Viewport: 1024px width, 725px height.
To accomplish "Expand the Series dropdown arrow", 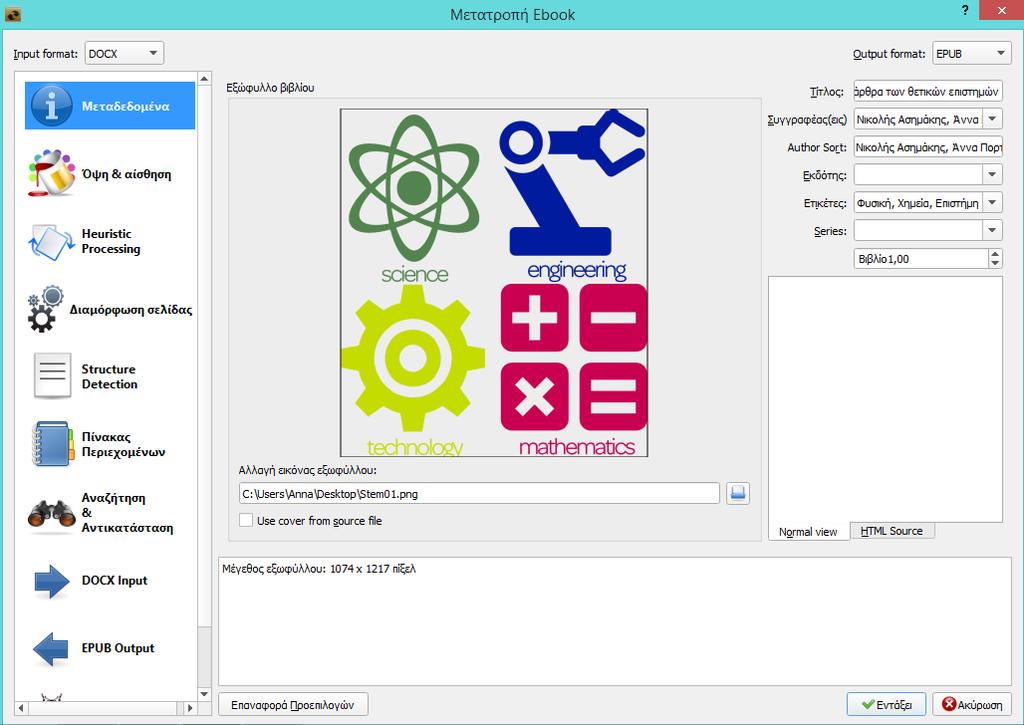I will click(992, 231).
